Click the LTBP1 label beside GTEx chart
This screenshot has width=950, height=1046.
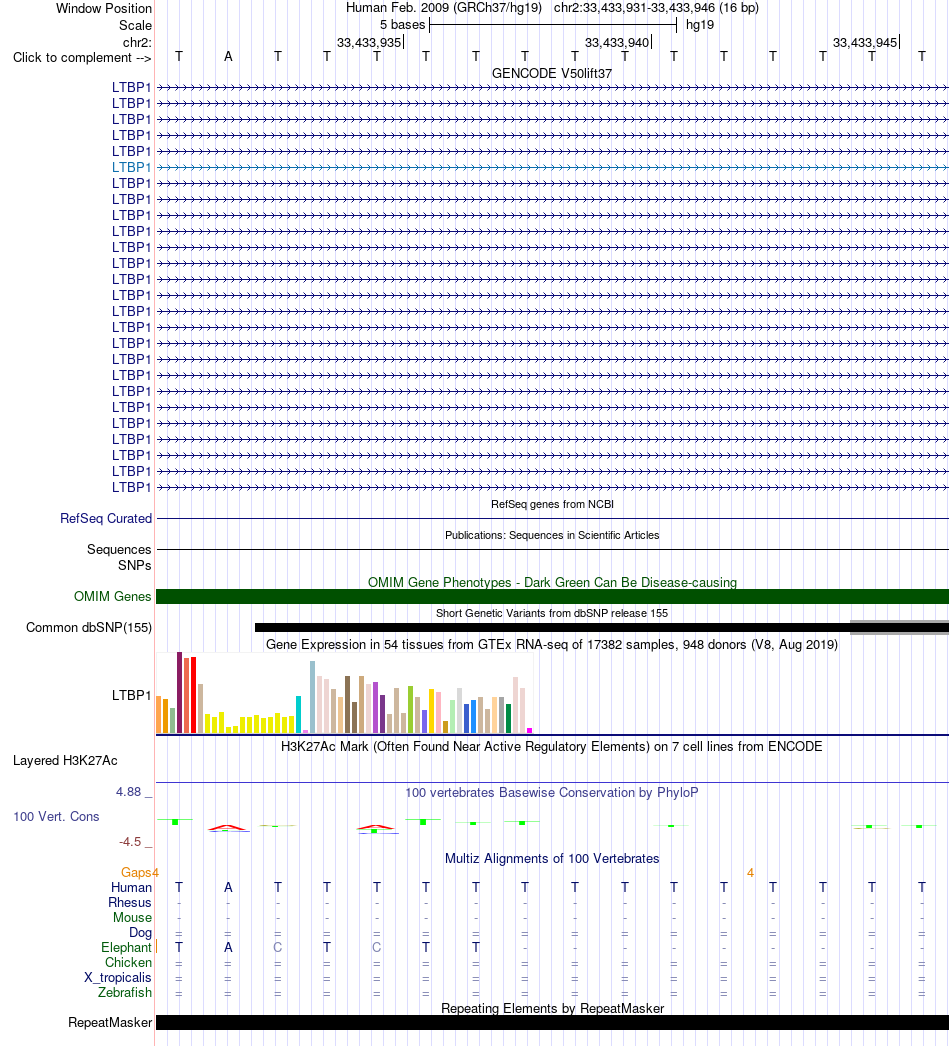pyautogui.click(x=131, y=695)
